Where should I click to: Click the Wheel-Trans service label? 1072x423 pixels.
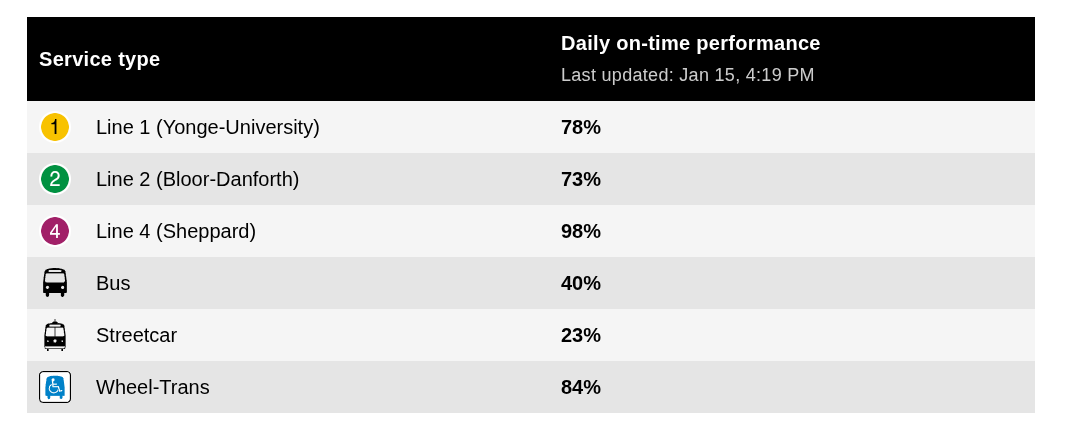point(152,387)
